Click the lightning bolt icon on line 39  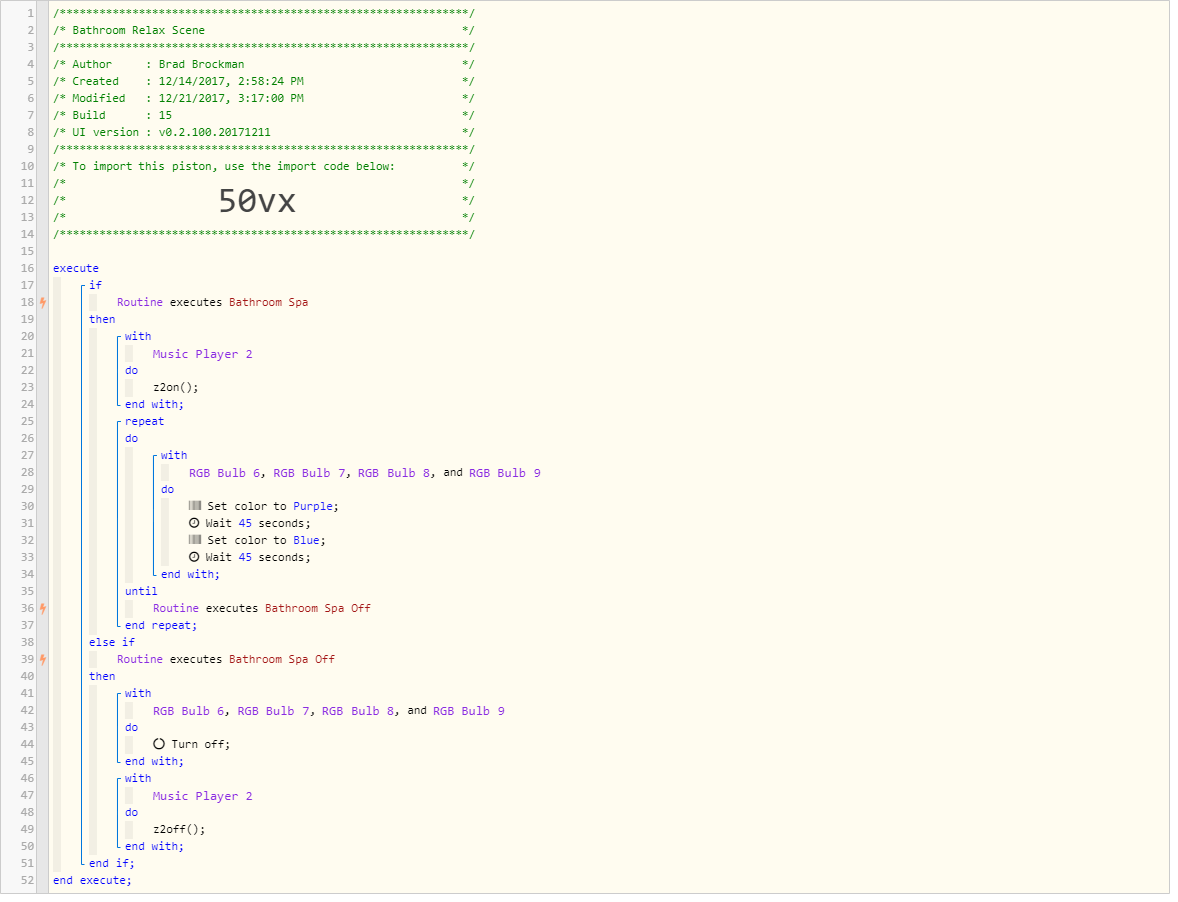tap(43, 659)
